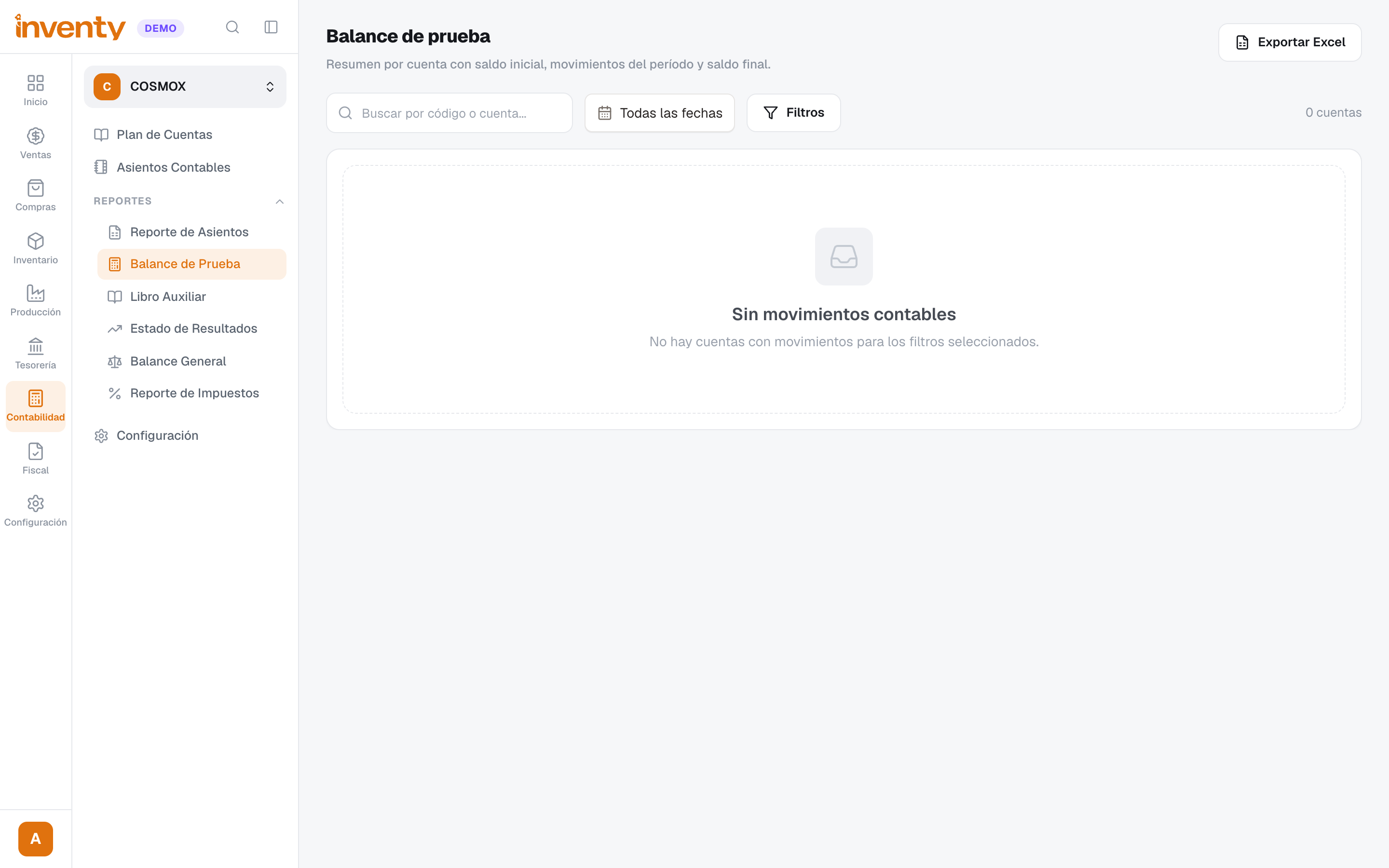This screenshot has height=868, width=1389.
Task: Open Plan de Cuentas
Action: [x=185, y=135]
